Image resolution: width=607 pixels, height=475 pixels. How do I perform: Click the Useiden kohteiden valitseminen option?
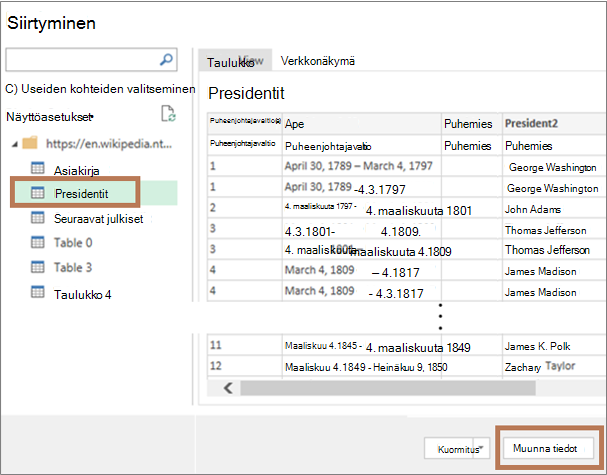click(x=100, y=89)
